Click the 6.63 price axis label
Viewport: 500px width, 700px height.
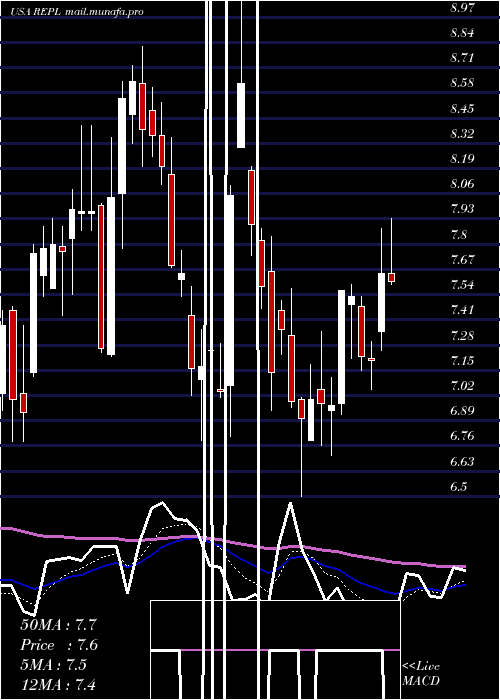(x=462, y=461)
